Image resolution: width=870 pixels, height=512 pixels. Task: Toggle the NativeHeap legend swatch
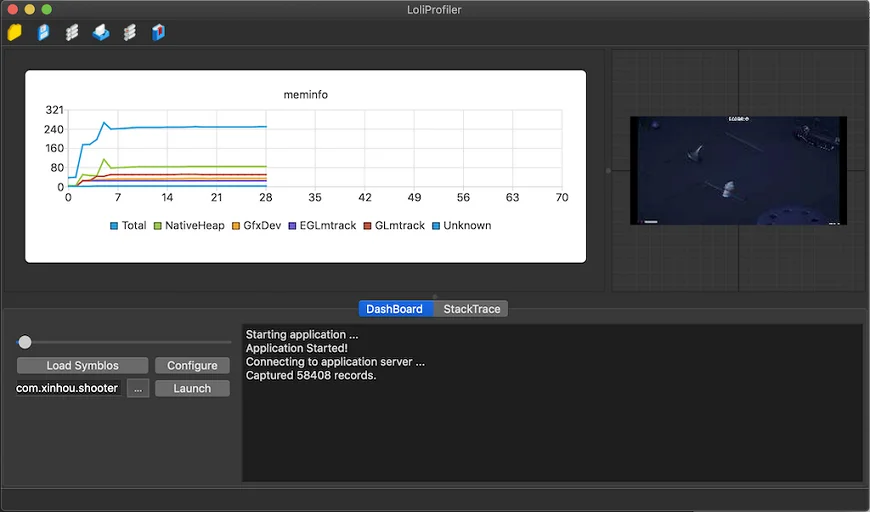click(158, 226)
